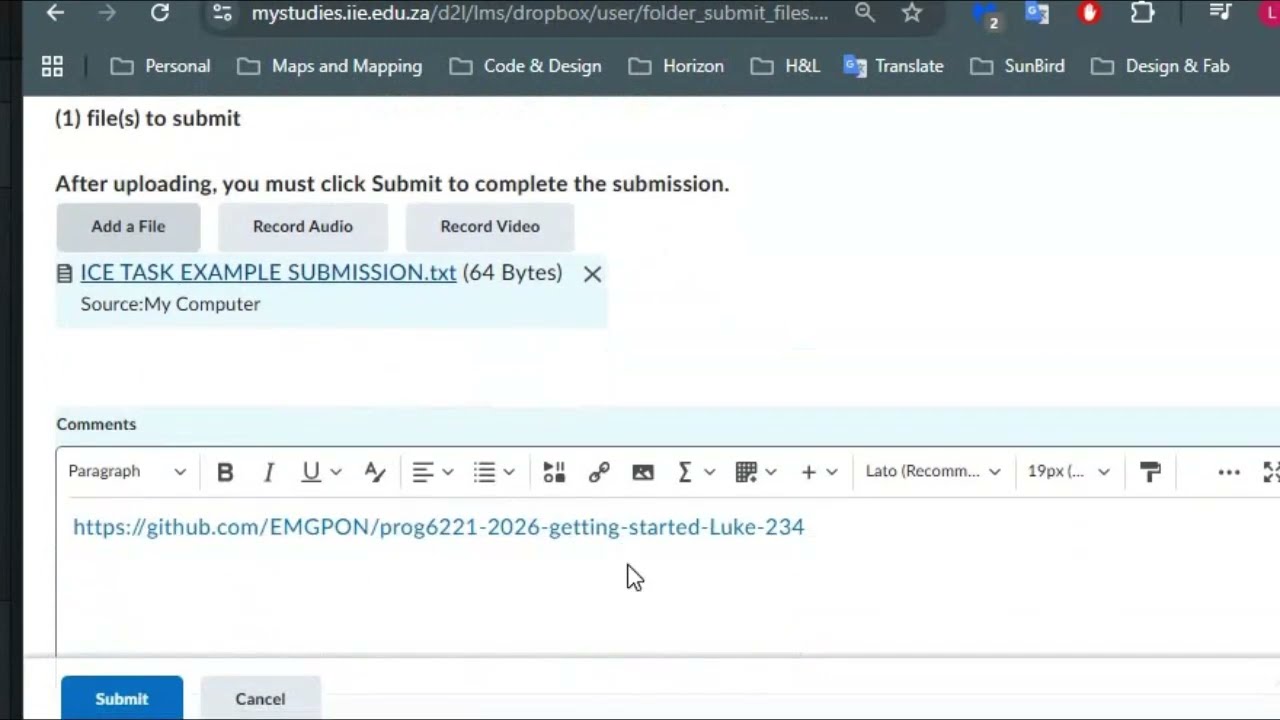Open the Lato font family dropdown
1280x720 pixels.
933,472
